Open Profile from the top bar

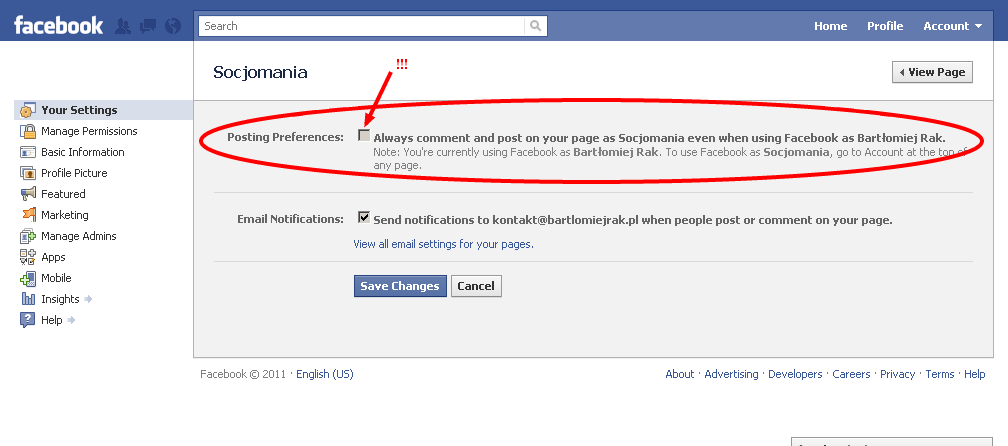(x=885, y=26)
